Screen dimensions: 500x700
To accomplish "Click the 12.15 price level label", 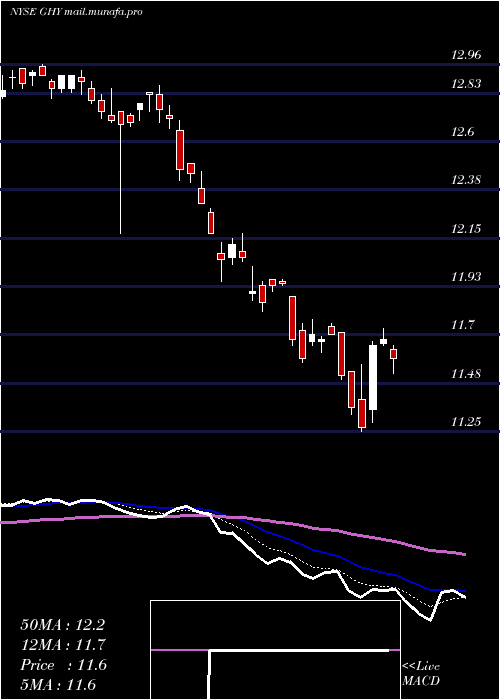I will (x=466, y=229).
